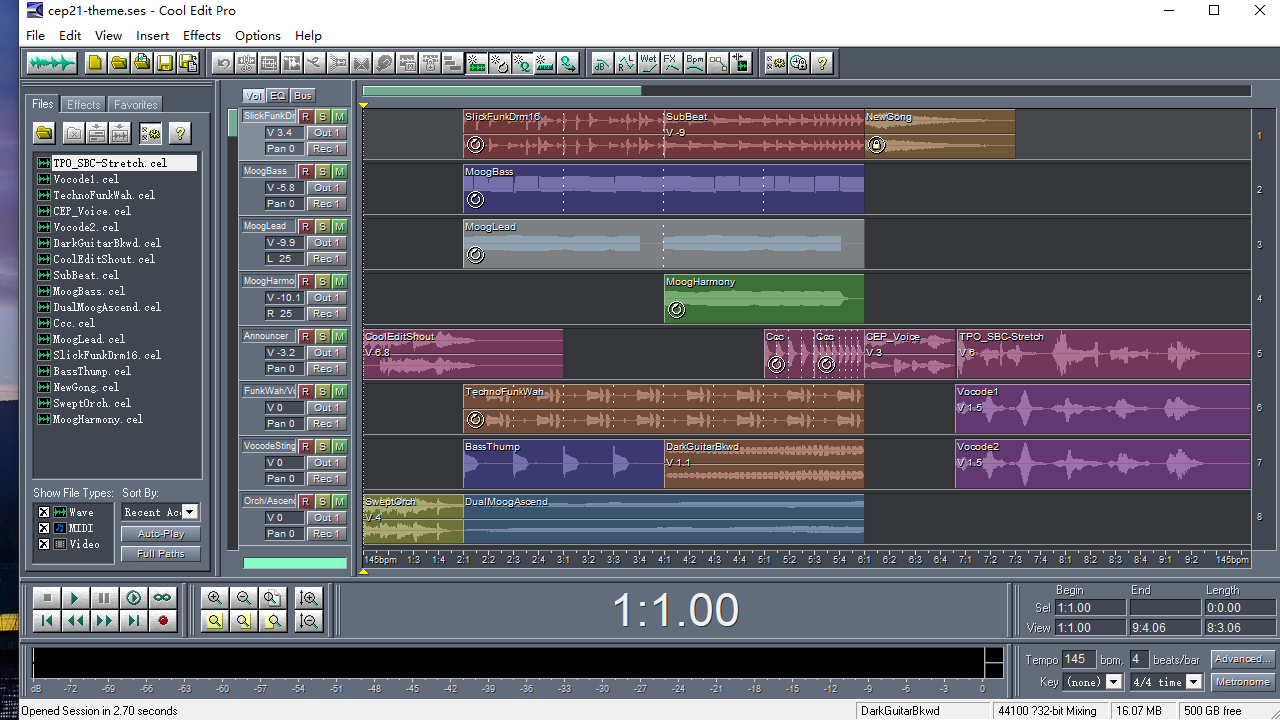Expand the Key dropdown
This screenshot has height=720, width=1280.
coord(1113,682)
